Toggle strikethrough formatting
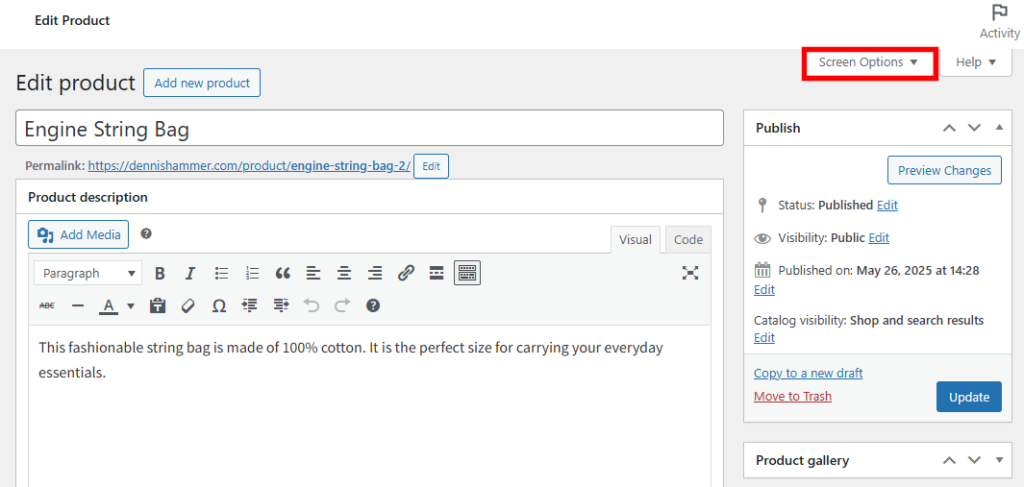1024x487 pixels. click(47, 306)
